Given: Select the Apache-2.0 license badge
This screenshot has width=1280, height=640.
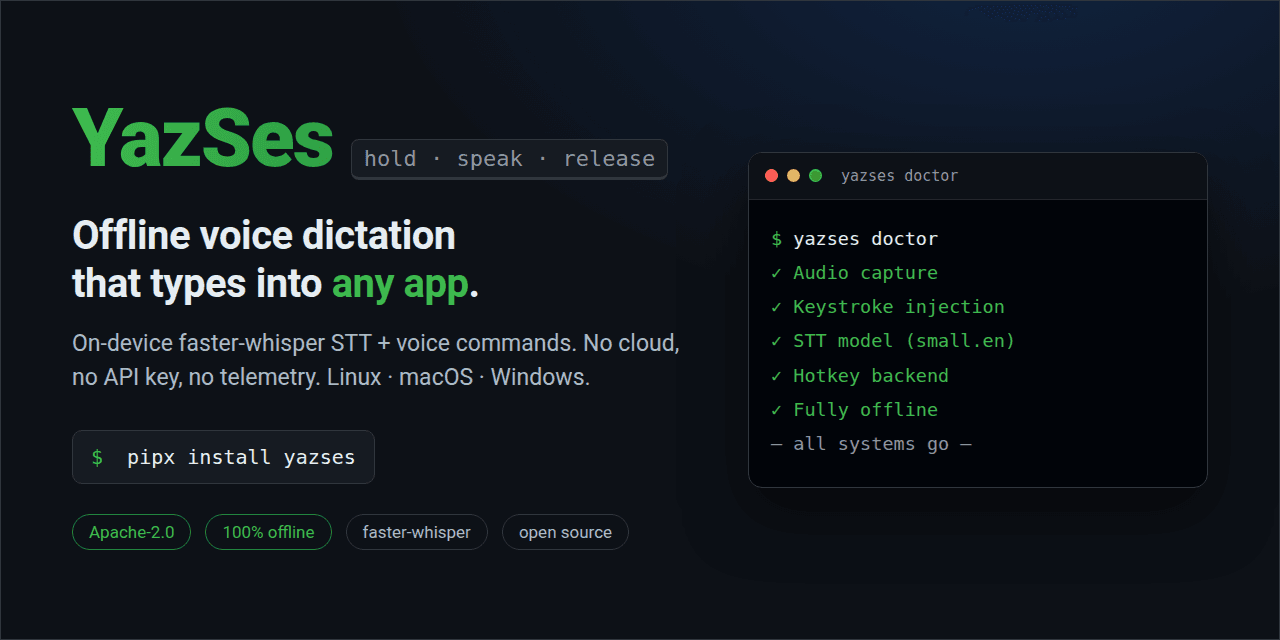Looking at the screenshot, I should coord(131,532).
